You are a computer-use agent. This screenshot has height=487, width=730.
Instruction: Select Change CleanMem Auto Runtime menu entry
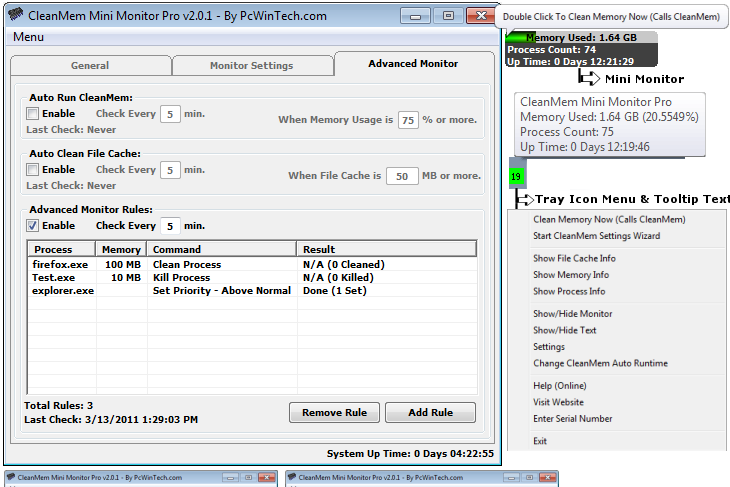[x=600, y=363]
